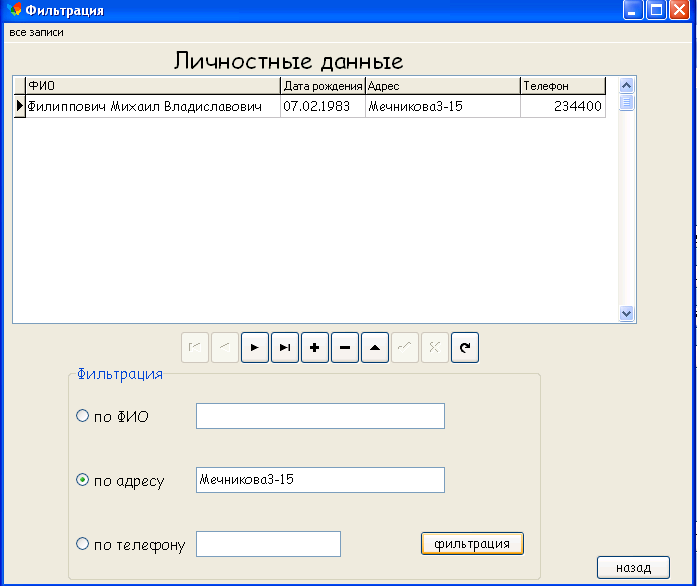Select the 'по адресу' radio button
This screenshot has width=697, height=586.
83,480
